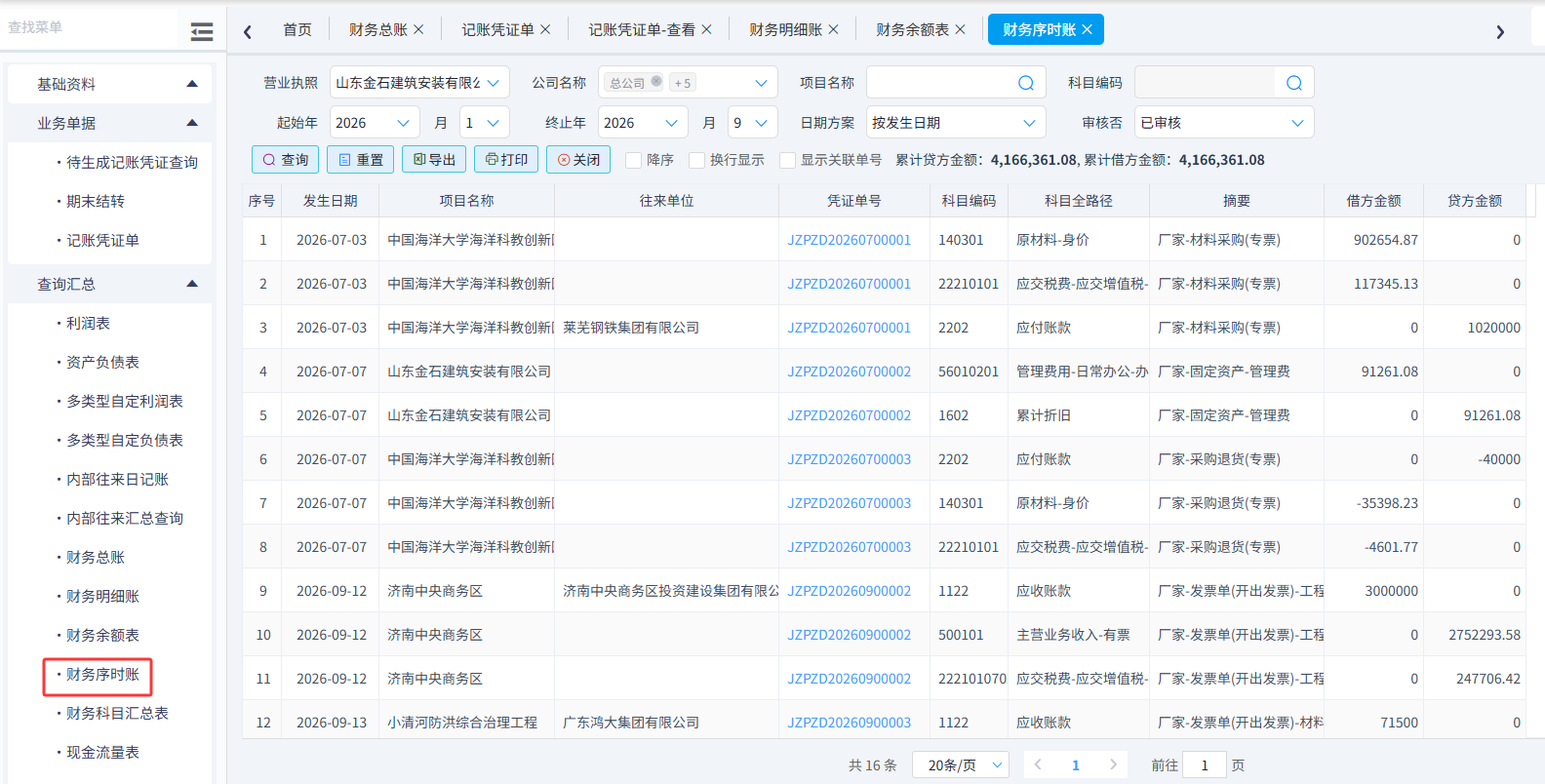Click amount 902654.87 in row 1

pos(1386,240)
